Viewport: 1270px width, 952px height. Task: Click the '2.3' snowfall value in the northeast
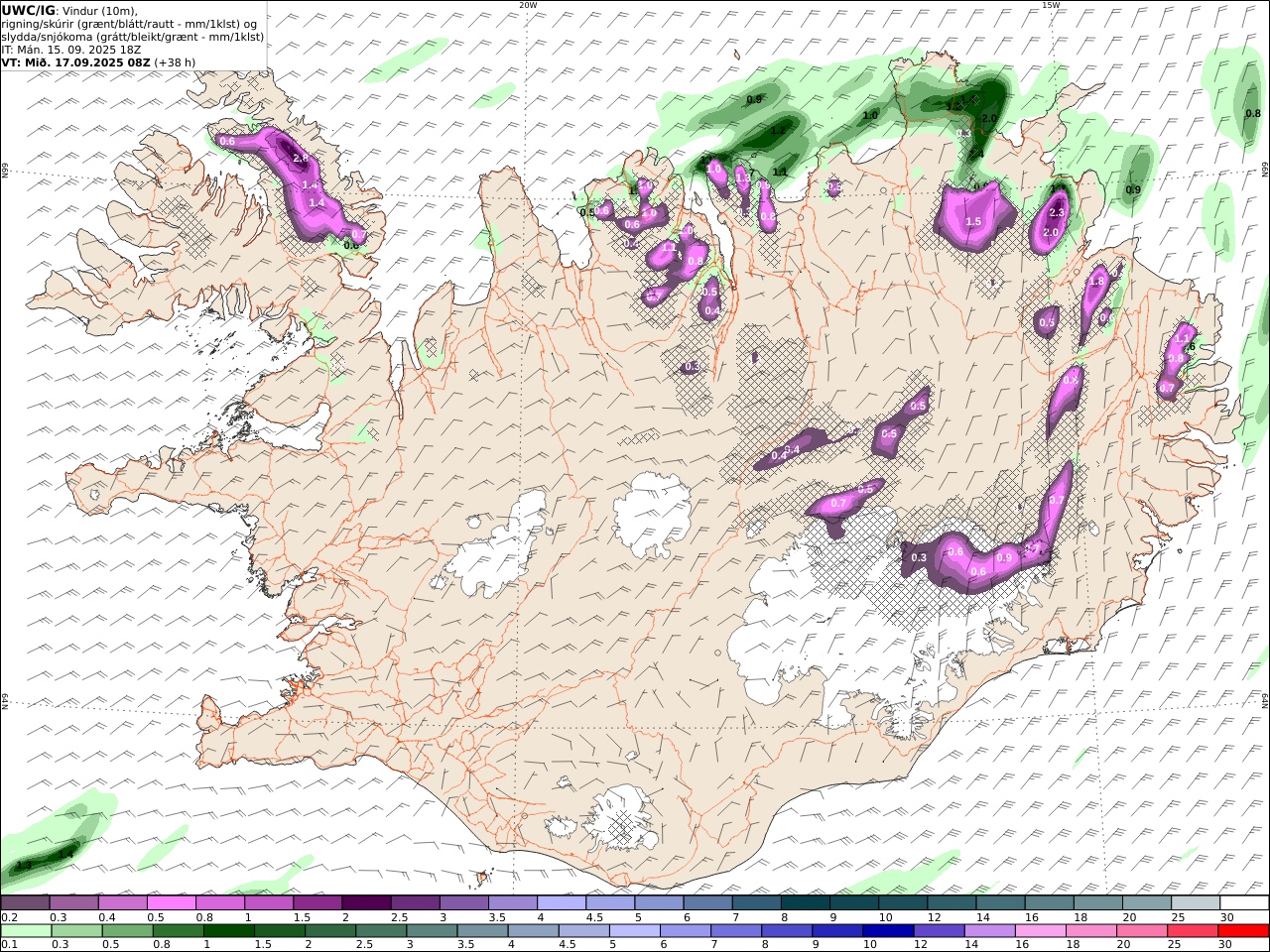click(x=1057, y=212)
